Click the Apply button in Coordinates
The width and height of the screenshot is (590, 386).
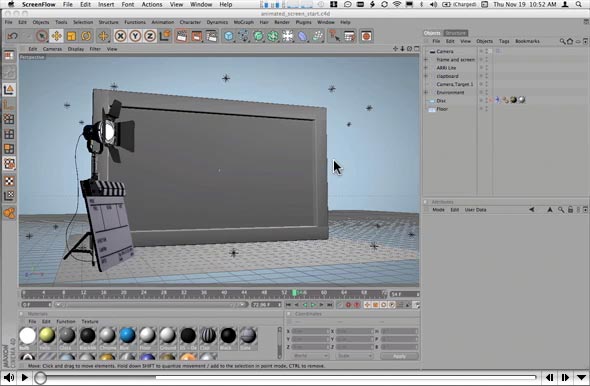(x=399, y=356)
